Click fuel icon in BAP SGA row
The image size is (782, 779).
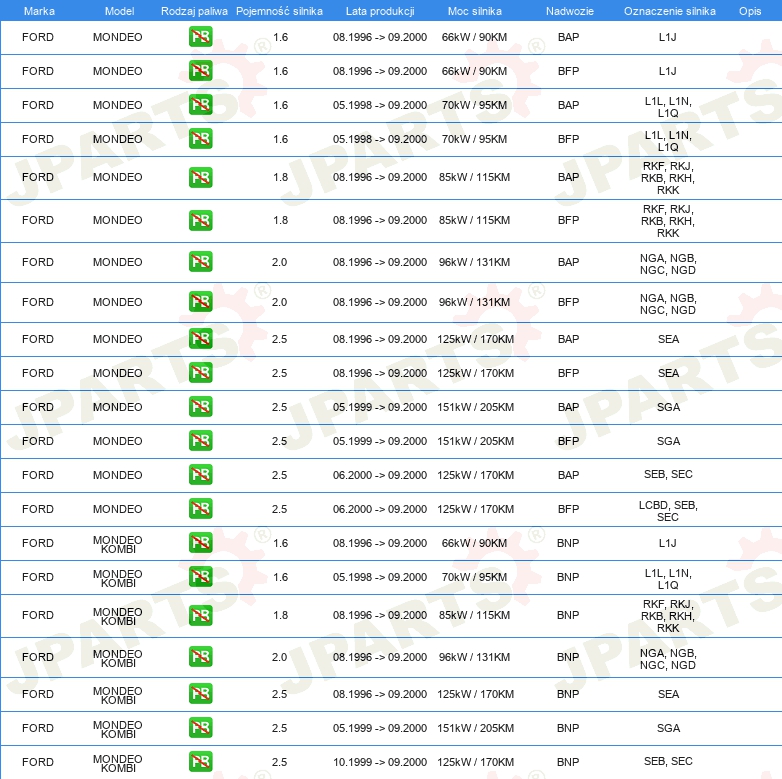pos(200,406)
